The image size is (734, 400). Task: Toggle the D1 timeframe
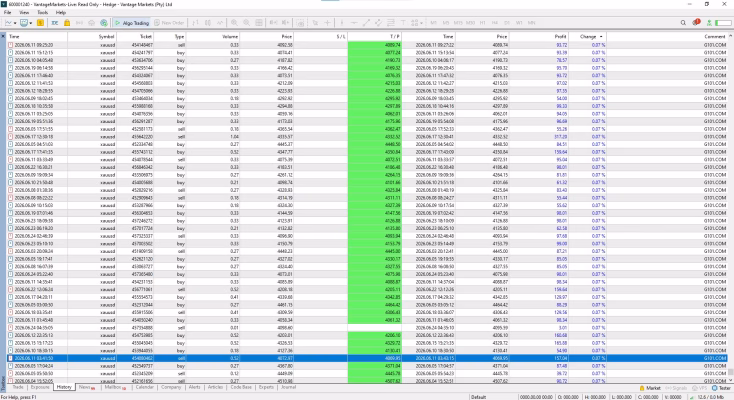pyautogui.click(x=507, y=22)
